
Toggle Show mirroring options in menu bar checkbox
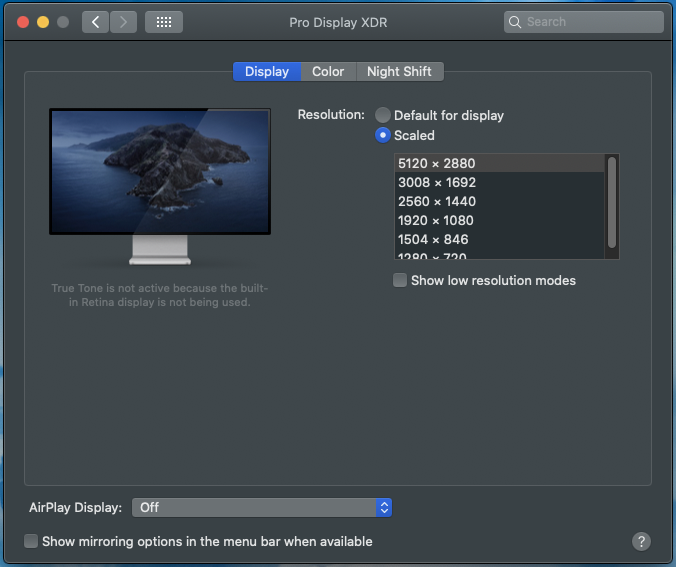(x=31, y=541)
